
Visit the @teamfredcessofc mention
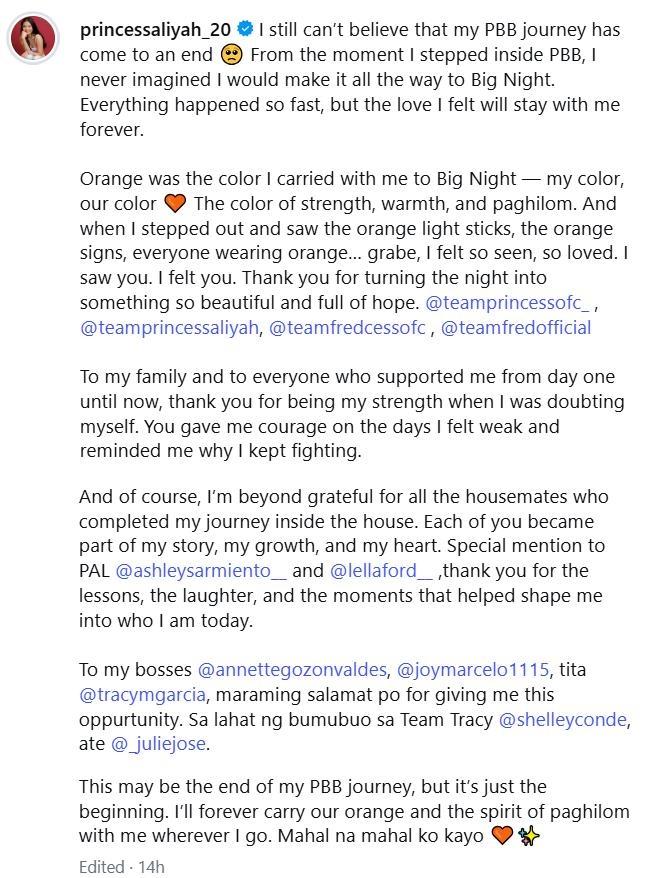point(347,327)
